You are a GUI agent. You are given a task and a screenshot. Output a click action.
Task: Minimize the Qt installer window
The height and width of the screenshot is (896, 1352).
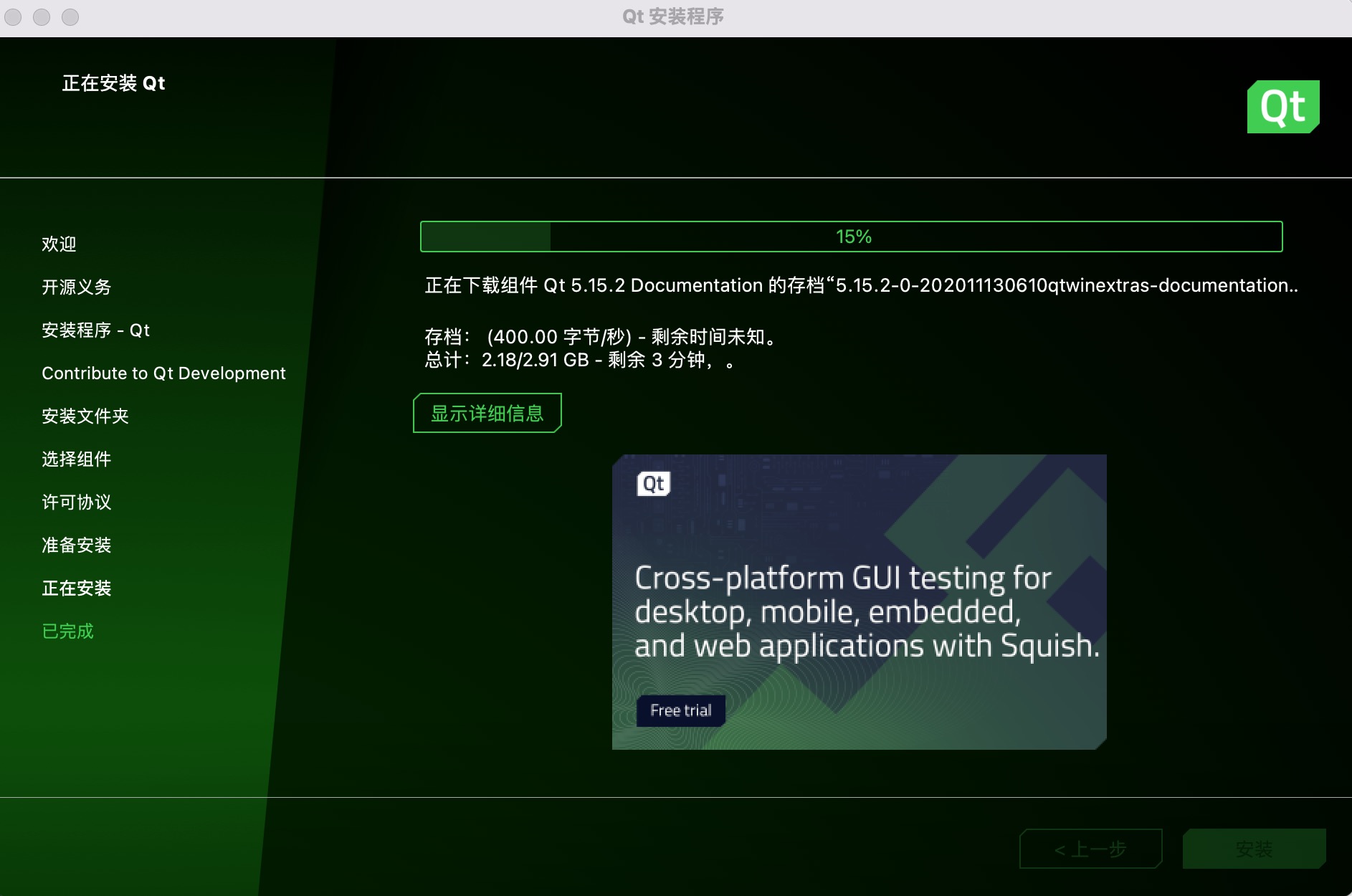[42, 16]
